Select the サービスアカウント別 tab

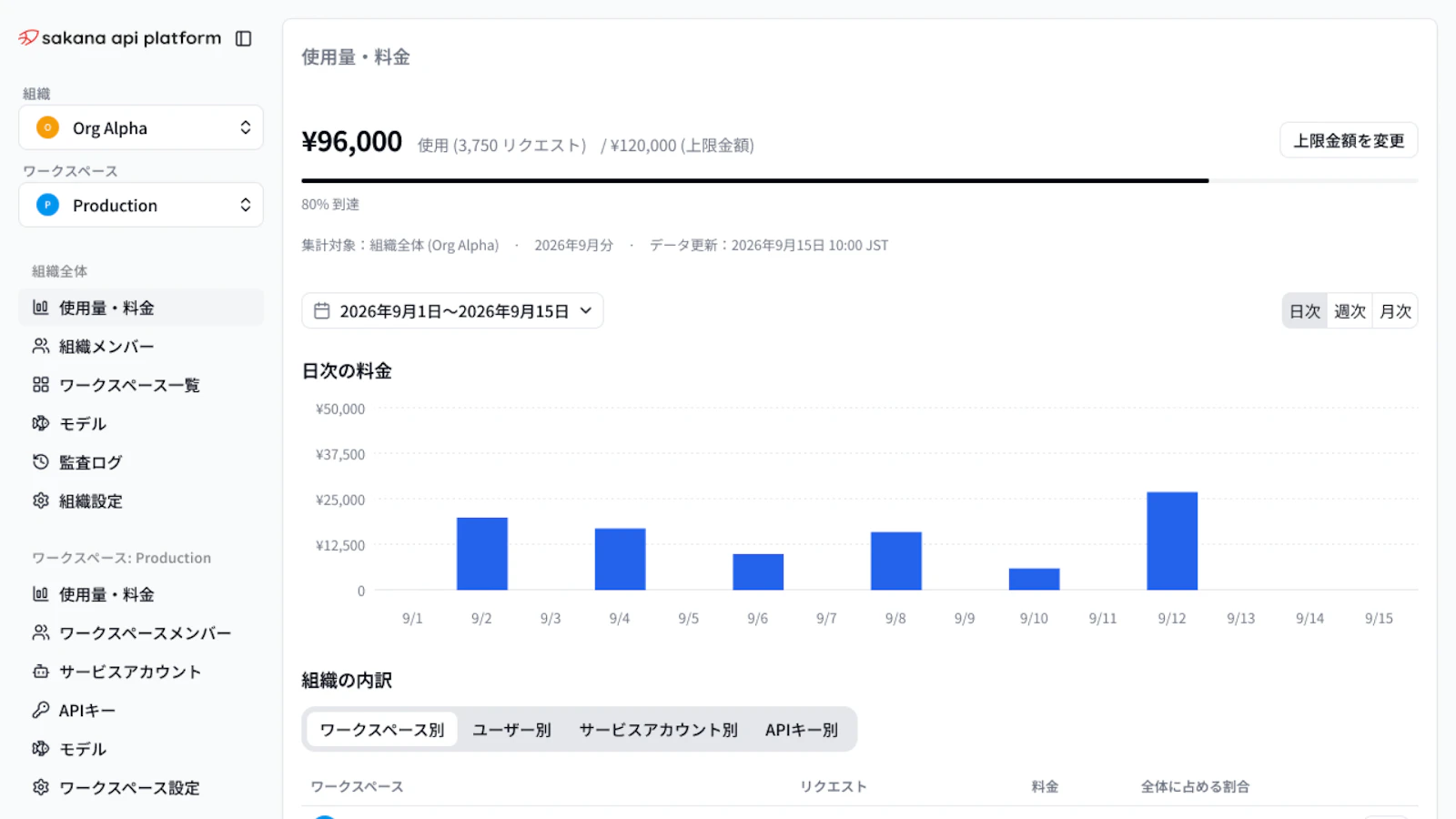pos(658,730)
